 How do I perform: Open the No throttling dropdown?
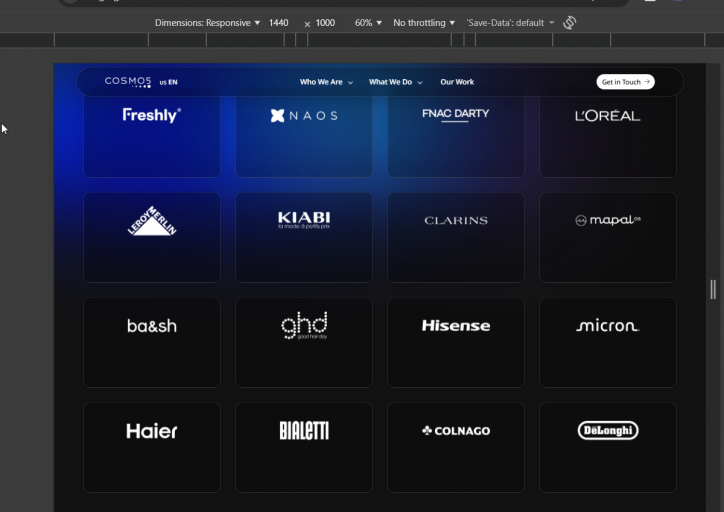tap(424, 23)
